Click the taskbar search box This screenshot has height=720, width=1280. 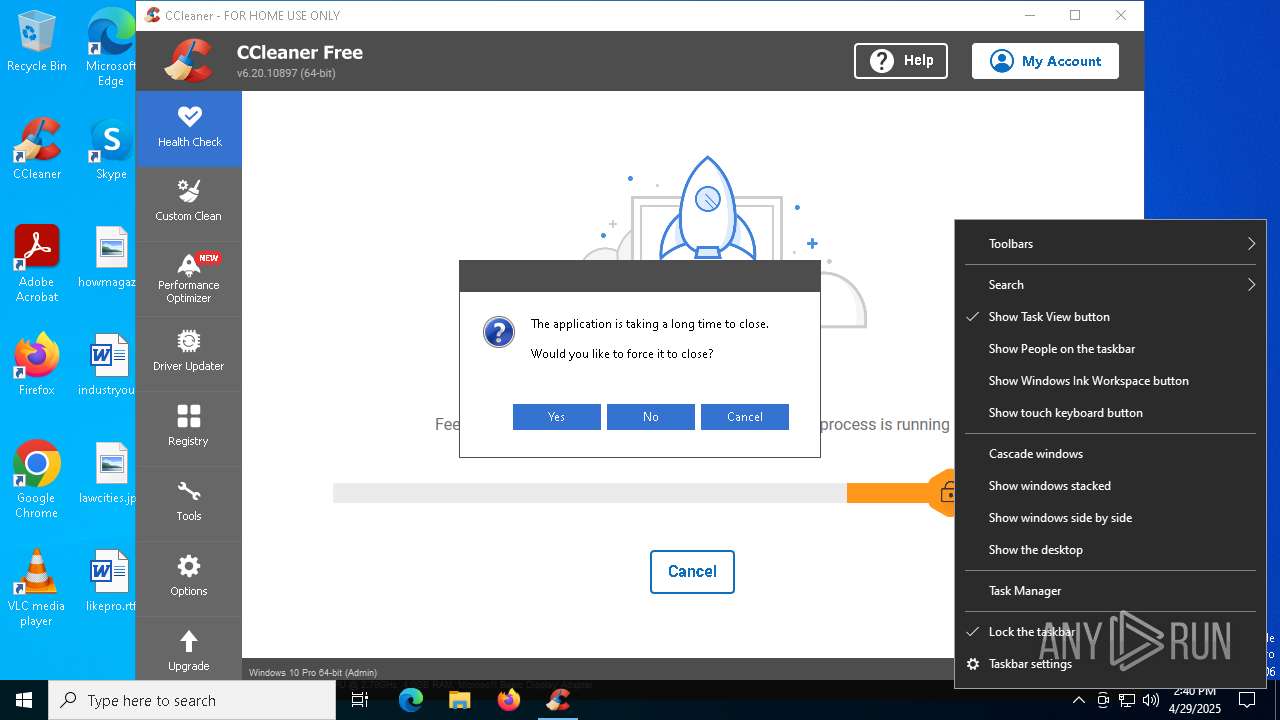tap(192, 700)
